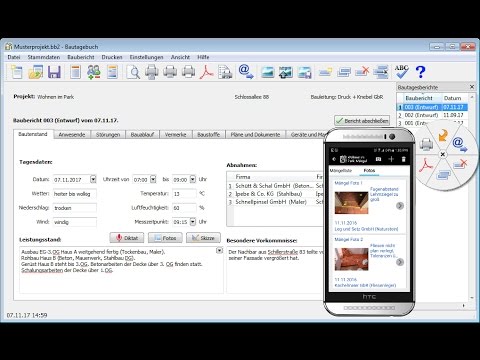Open help with the blue question mark icon
Screen dimensions: 480x360
(421, 72)
